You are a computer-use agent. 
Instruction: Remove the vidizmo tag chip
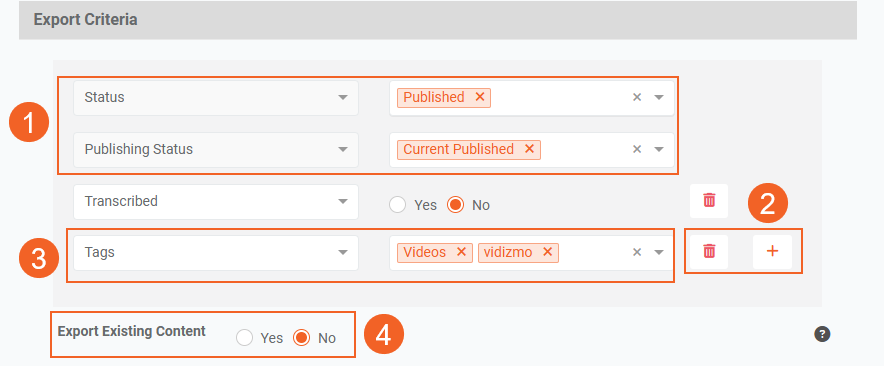[x=547, y=252]
